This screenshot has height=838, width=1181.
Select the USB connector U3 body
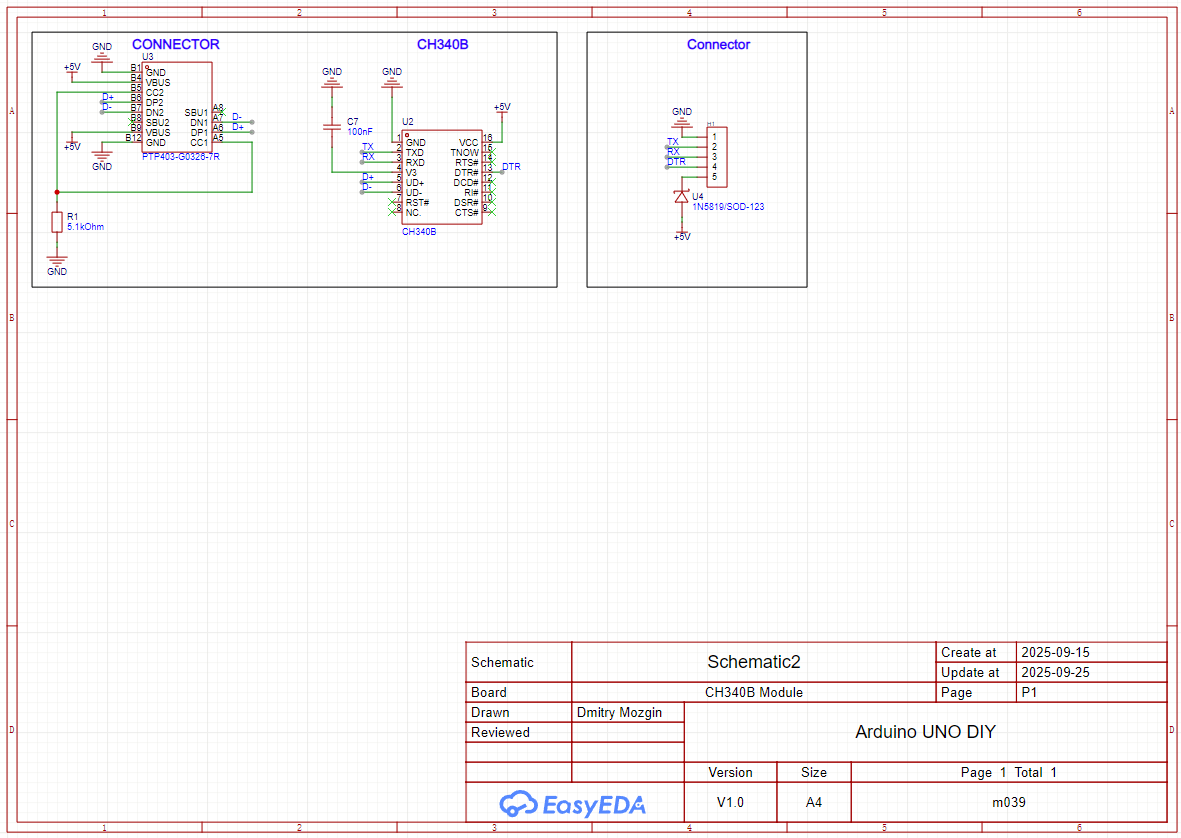click(x=176, y=107)
